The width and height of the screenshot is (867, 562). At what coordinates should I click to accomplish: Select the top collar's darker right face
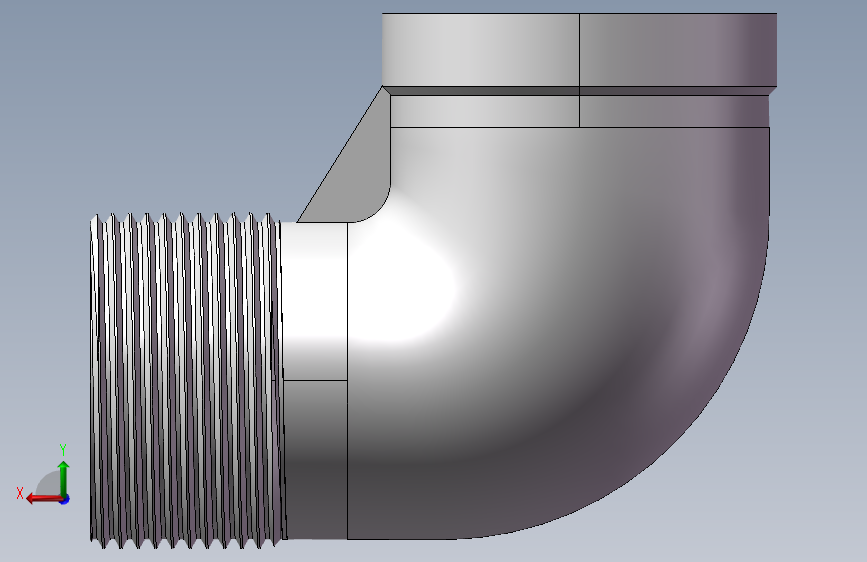coord(678,50)
